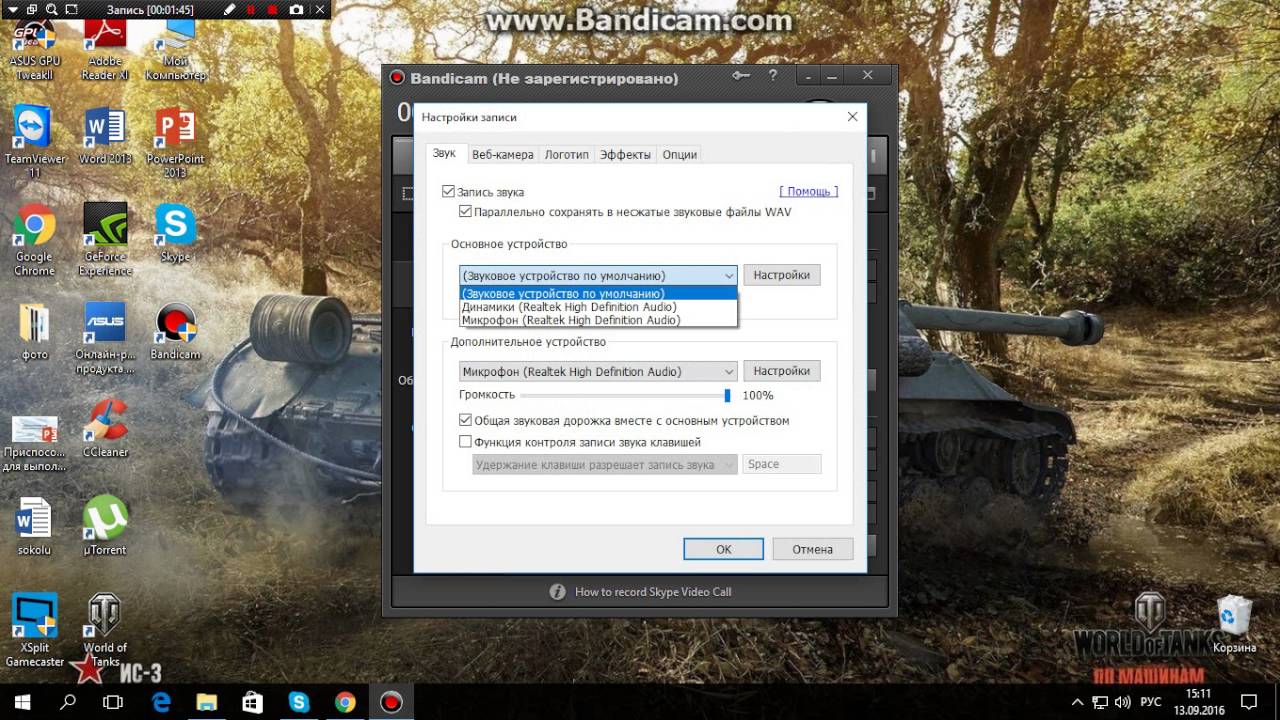Select the XSplit Gamecaster desktop icon
1280x720 pixels.
(x=34, y=631)
